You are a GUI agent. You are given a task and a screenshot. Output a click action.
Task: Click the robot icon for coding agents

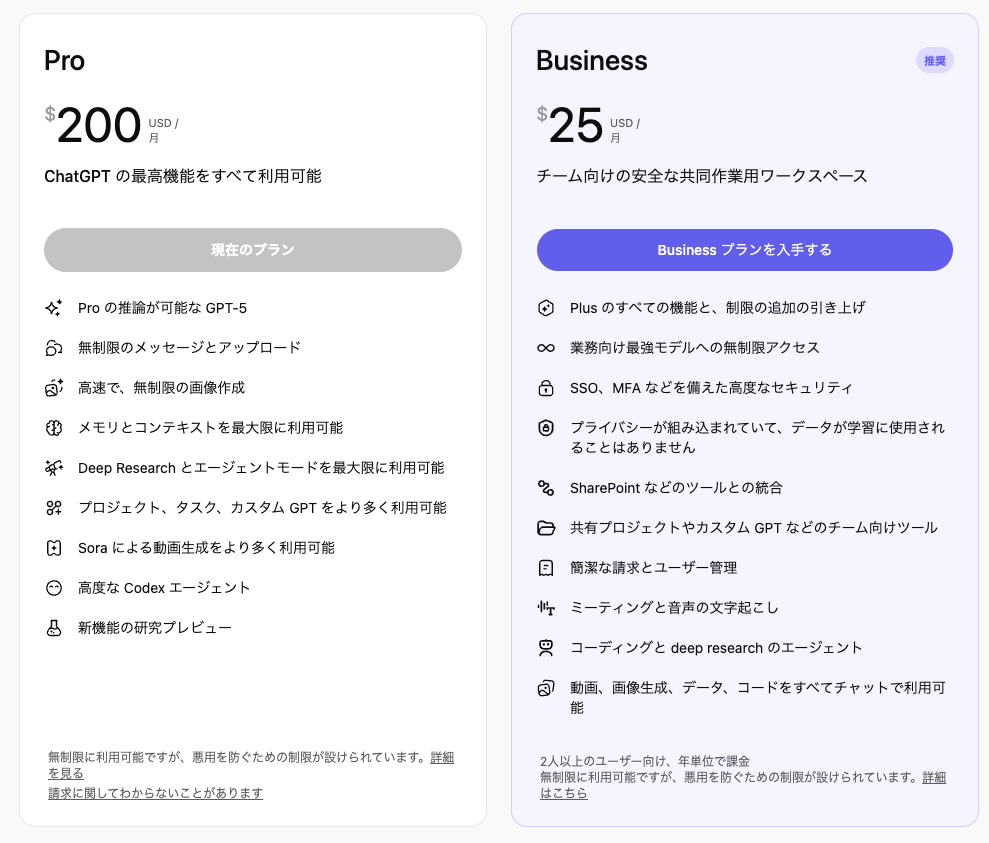pos(546,648)
